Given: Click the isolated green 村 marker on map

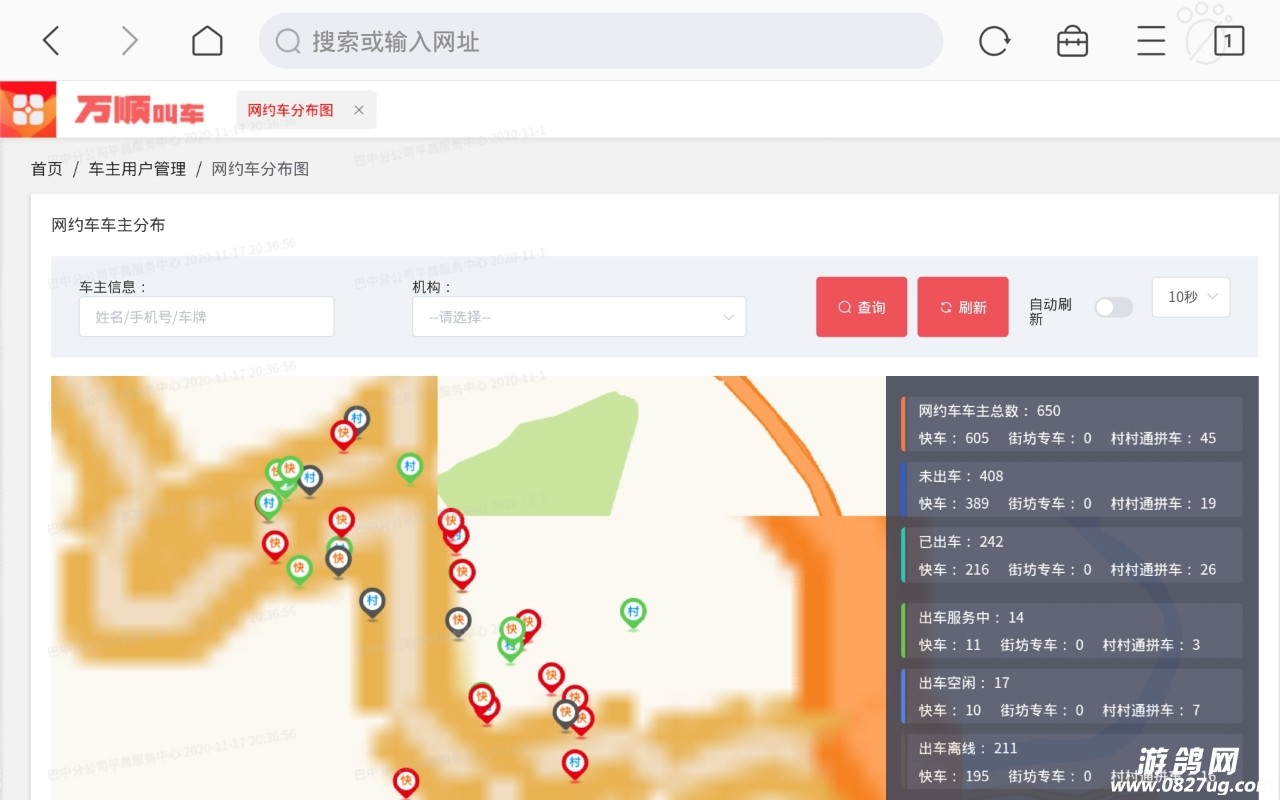Looking at the screenshot, I should pyautogui.click(x=632, y=612).
